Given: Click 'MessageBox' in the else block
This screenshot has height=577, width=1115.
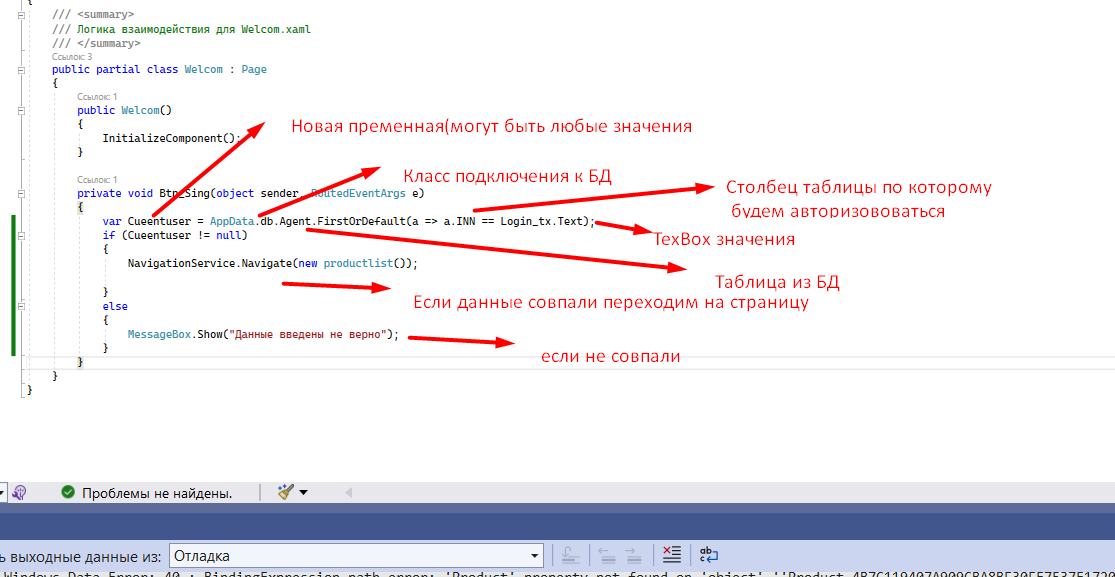Looking at the screenshot, I should (159, 334).
